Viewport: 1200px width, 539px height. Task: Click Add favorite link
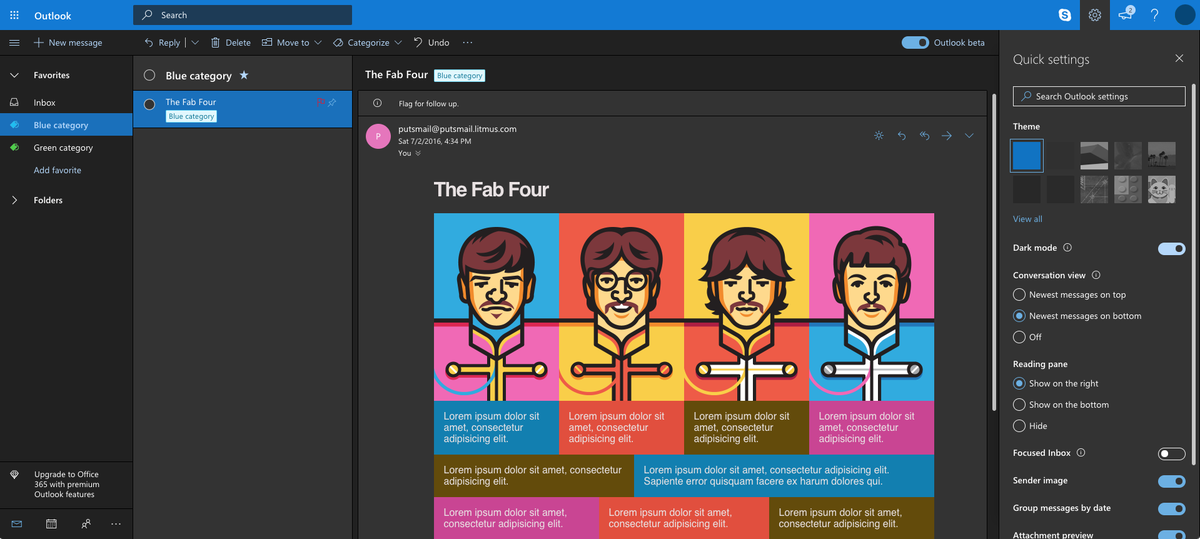[x=58, y=170]
